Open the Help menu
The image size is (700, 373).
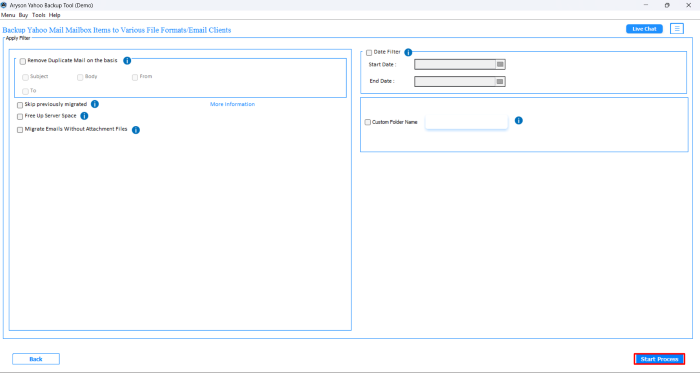coord(54,15)
